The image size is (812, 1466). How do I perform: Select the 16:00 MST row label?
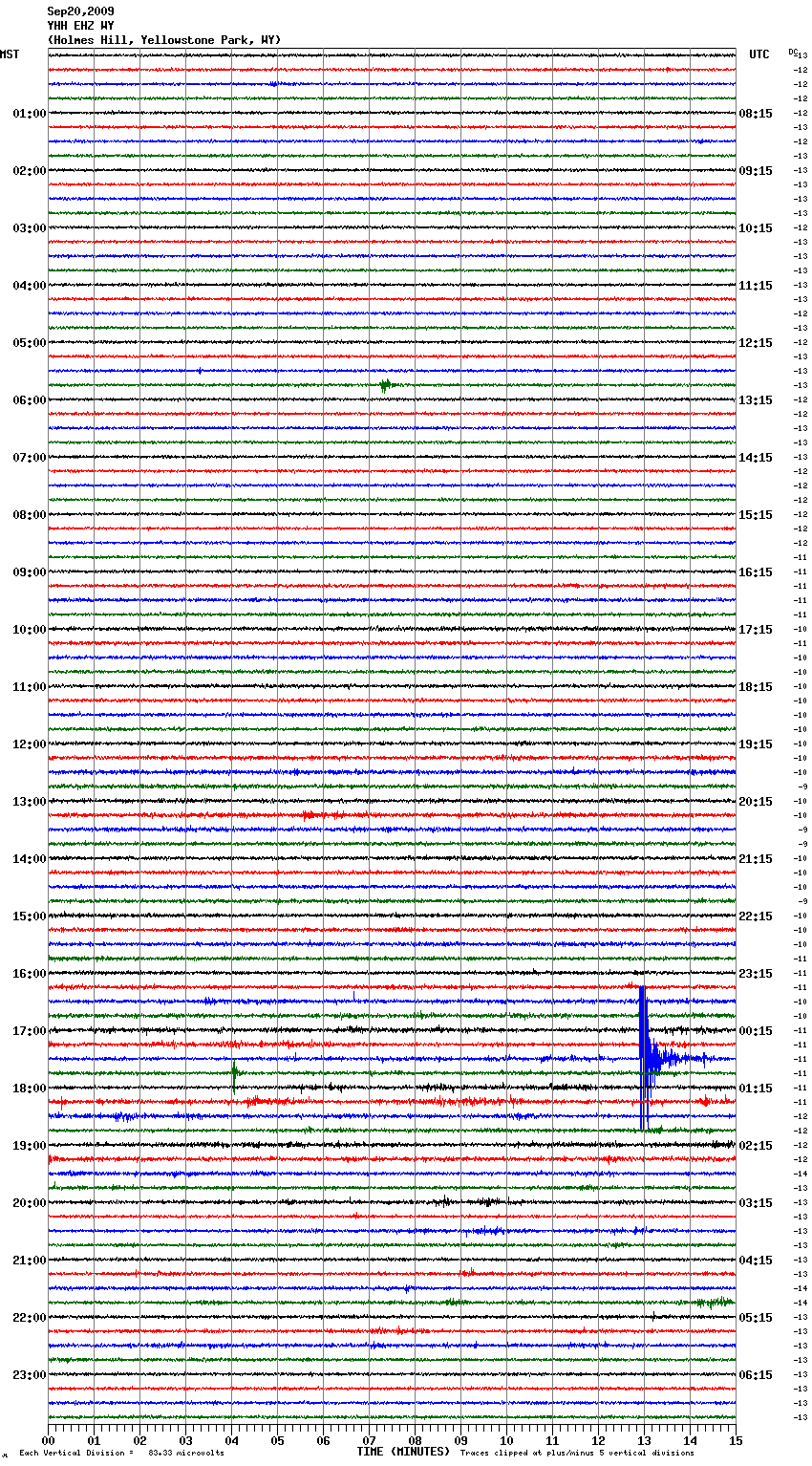[29, 974]
